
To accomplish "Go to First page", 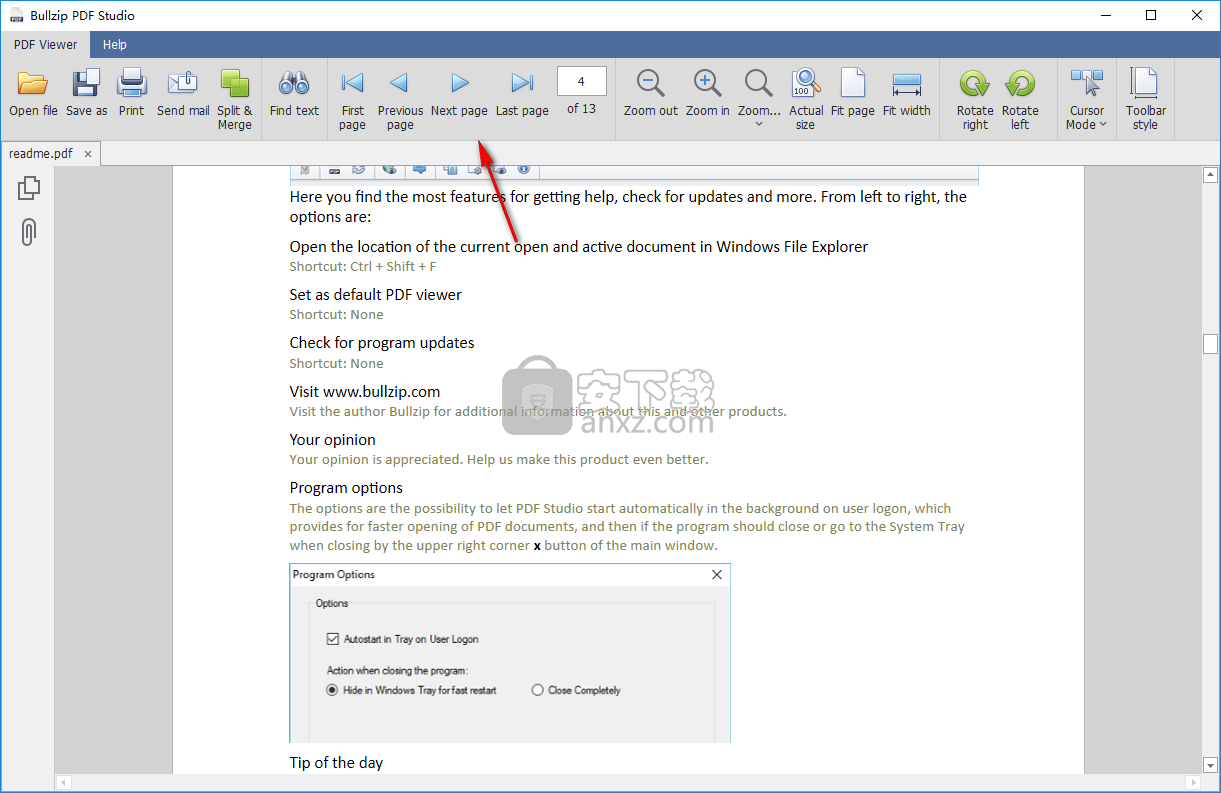I will click(352, 83).
